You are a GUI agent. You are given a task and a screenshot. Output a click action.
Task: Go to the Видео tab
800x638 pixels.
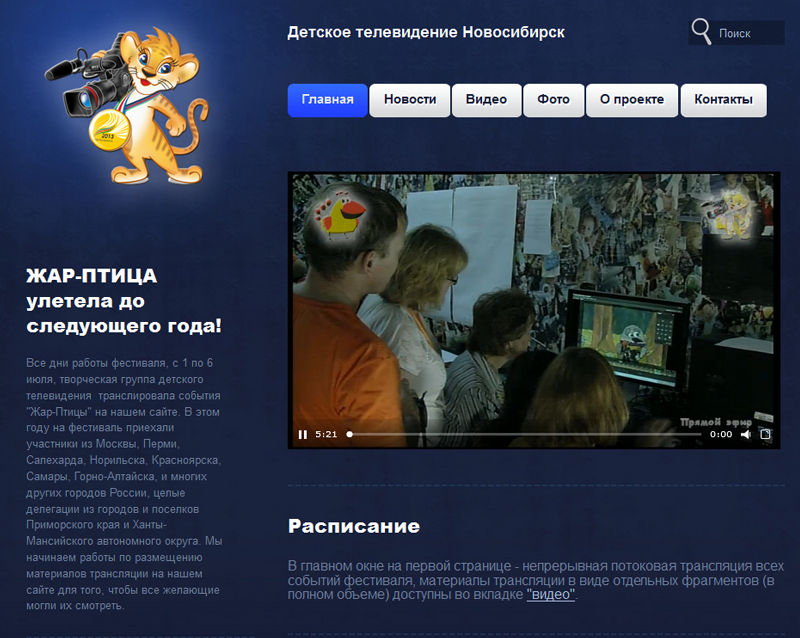[487, 100]
